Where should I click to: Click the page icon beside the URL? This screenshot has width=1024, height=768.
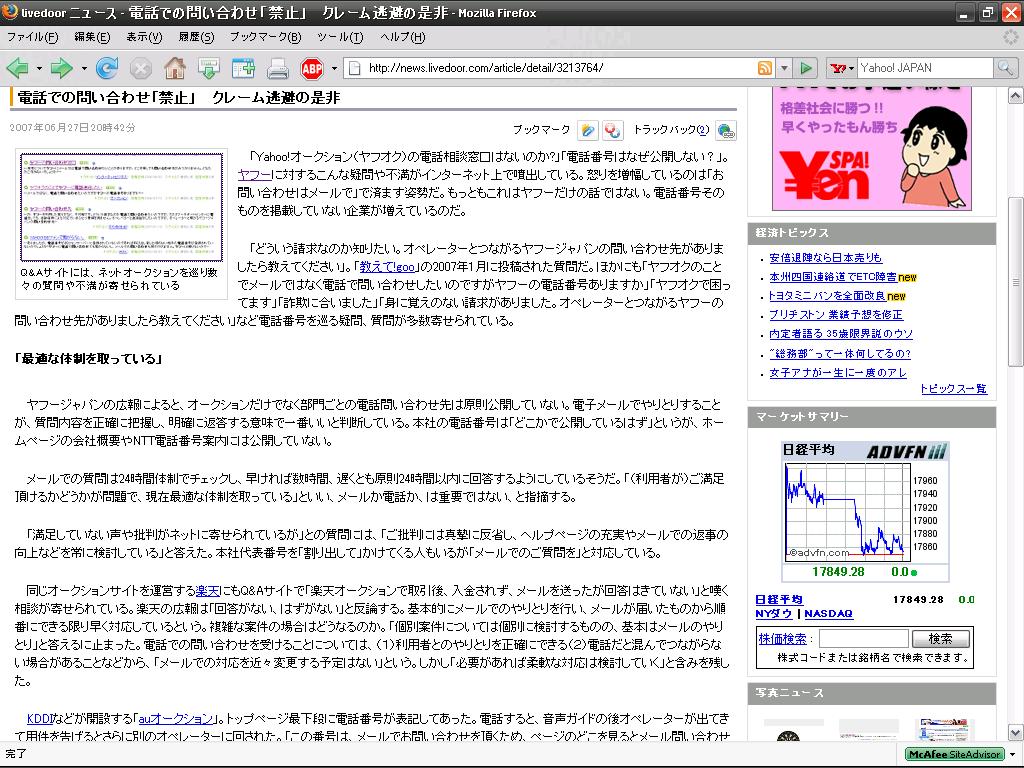click(354, 68)
